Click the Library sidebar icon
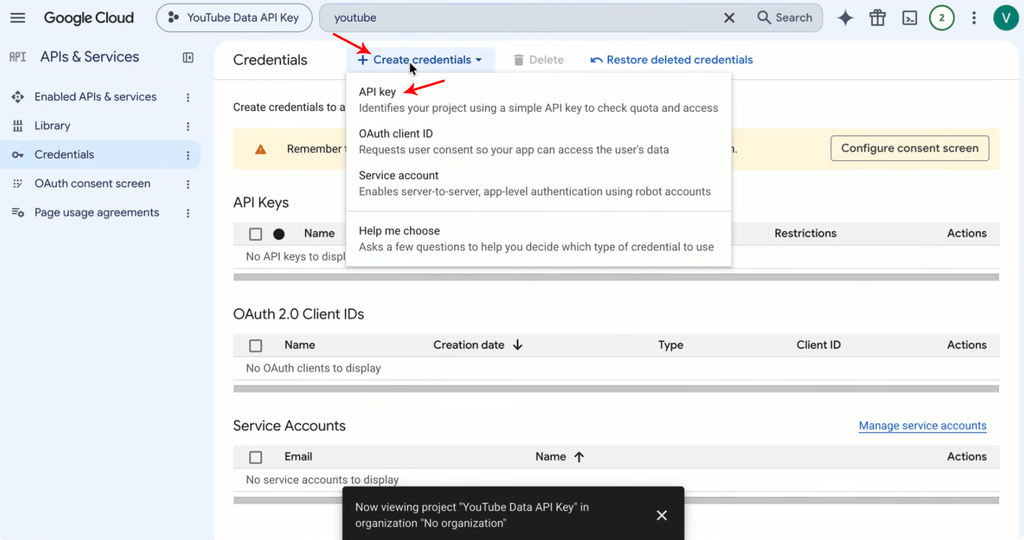 [x=18, y=125]
